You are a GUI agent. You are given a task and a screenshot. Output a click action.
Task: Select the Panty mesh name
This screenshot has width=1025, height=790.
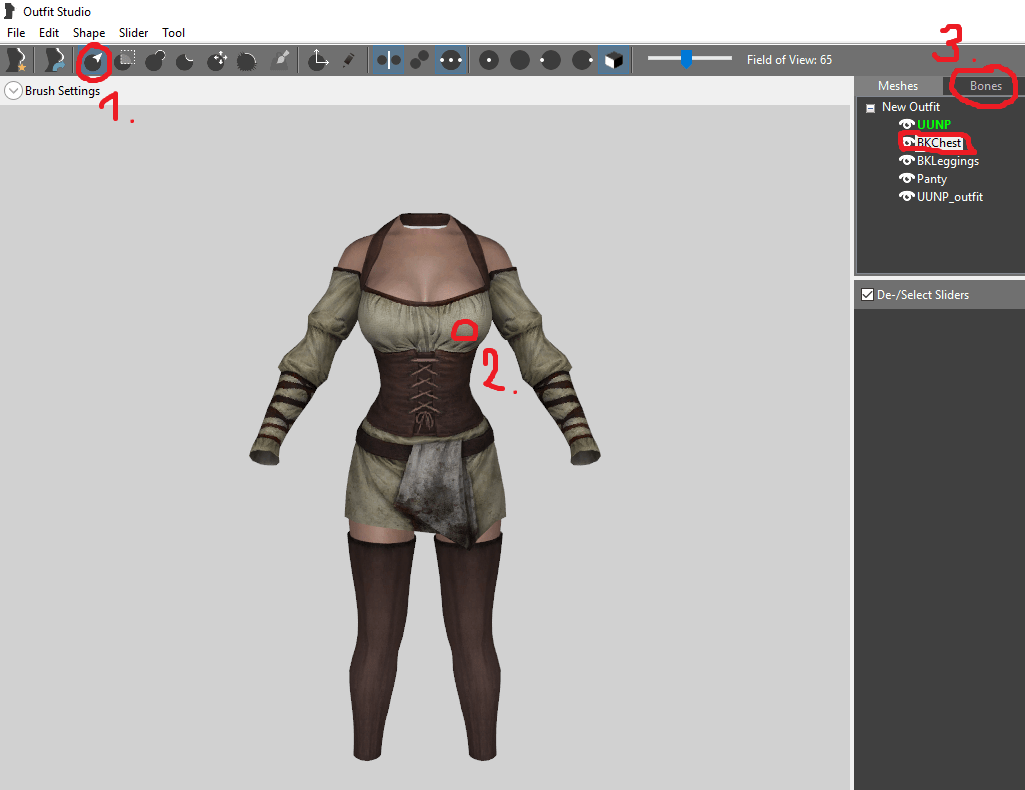coord(932,178)
